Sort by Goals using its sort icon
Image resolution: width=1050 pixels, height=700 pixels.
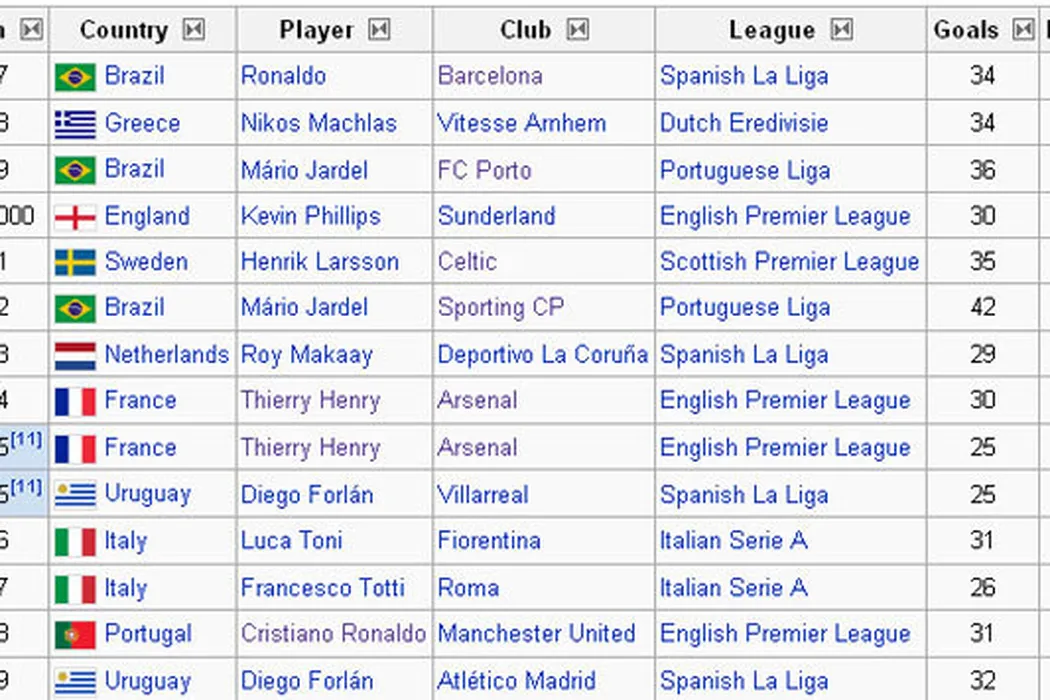tap(1022, 30)
